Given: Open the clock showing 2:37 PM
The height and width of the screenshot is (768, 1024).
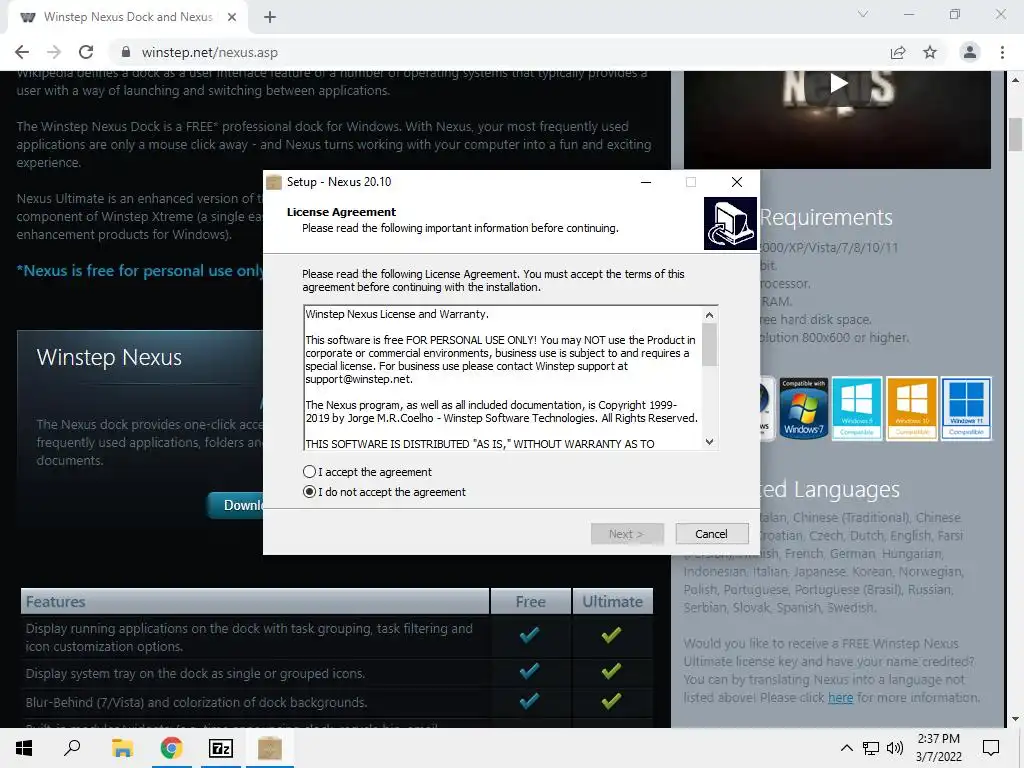Looking at the screenshot, I should 938,748.
